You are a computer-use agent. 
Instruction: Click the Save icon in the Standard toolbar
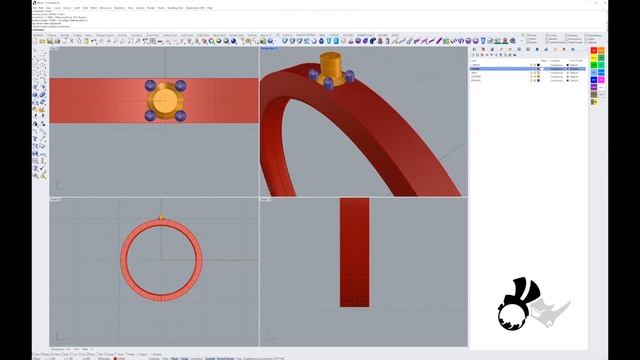[50, 41]
